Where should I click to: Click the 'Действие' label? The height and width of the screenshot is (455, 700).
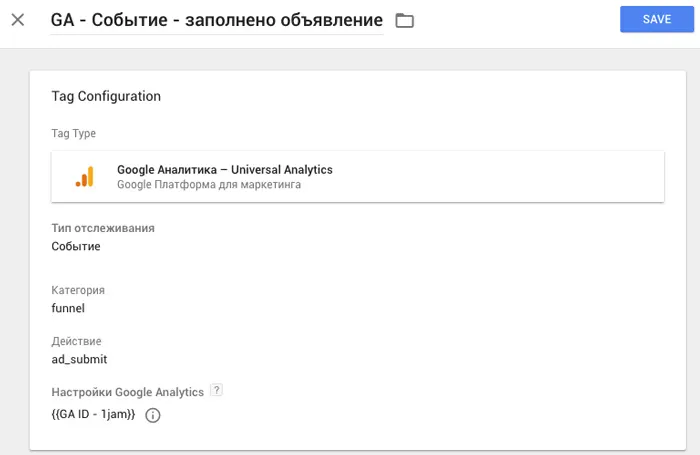click(76, 342)
